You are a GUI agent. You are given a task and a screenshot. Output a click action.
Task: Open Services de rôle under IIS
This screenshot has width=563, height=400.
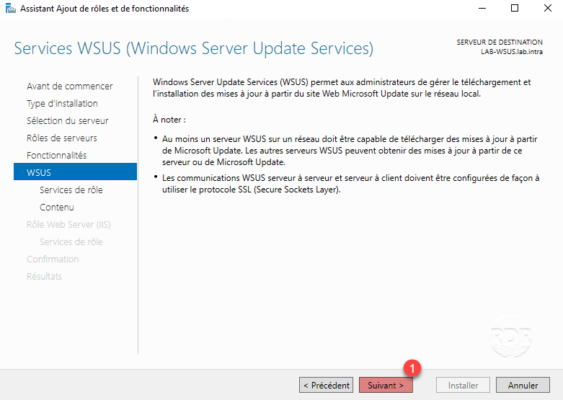click(71, 242)
